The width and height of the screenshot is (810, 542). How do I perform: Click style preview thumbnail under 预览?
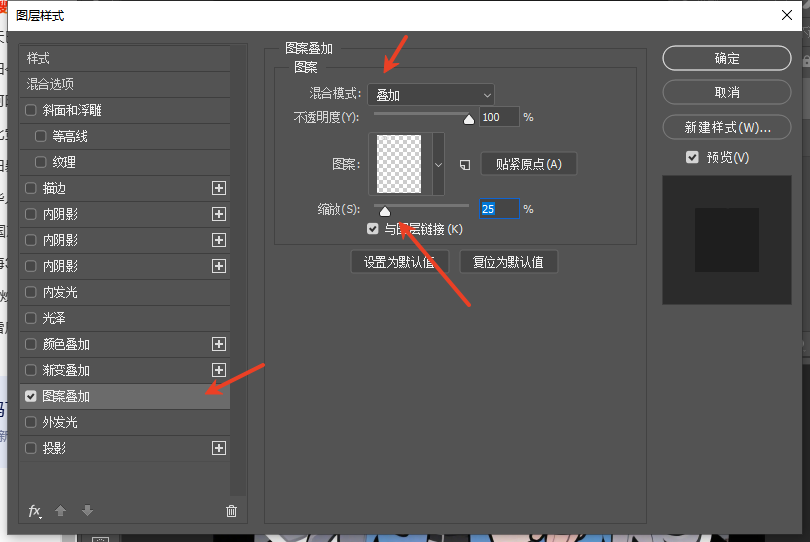click(x=727, y=240)
